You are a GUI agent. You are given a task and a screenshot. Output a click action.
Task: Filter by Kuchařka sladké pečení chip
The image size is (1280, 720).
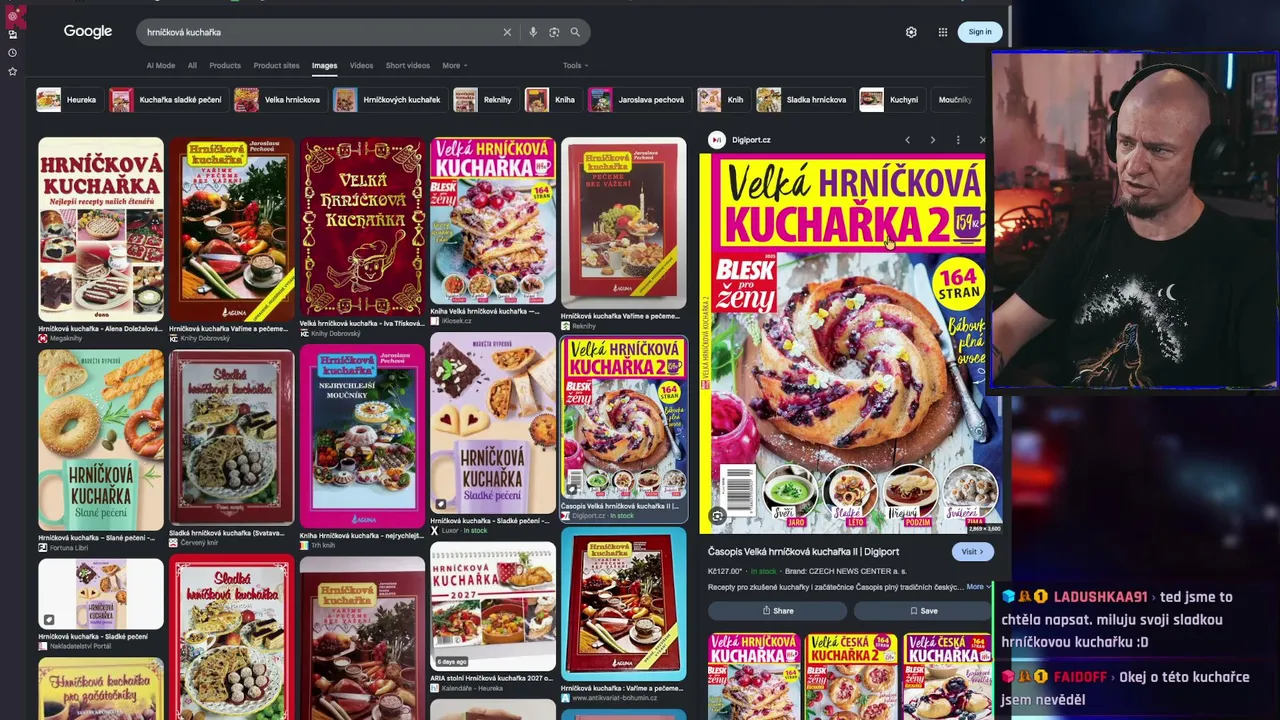pyautogui.click(x=166, y=100)
